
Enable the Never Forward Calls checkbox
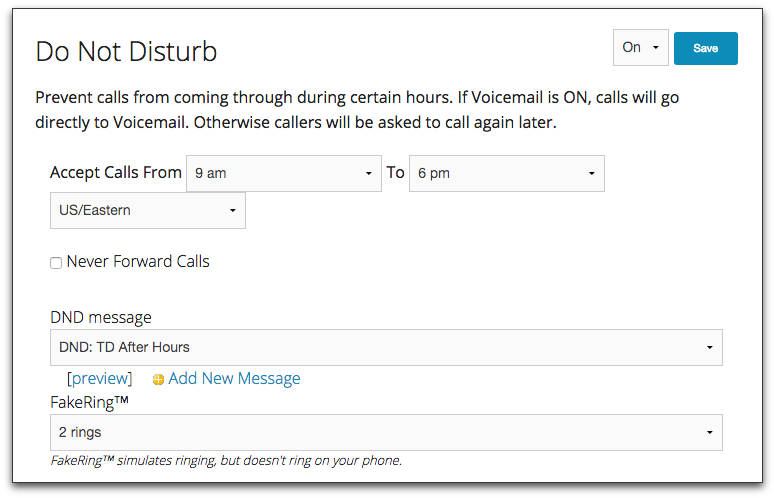56,263
